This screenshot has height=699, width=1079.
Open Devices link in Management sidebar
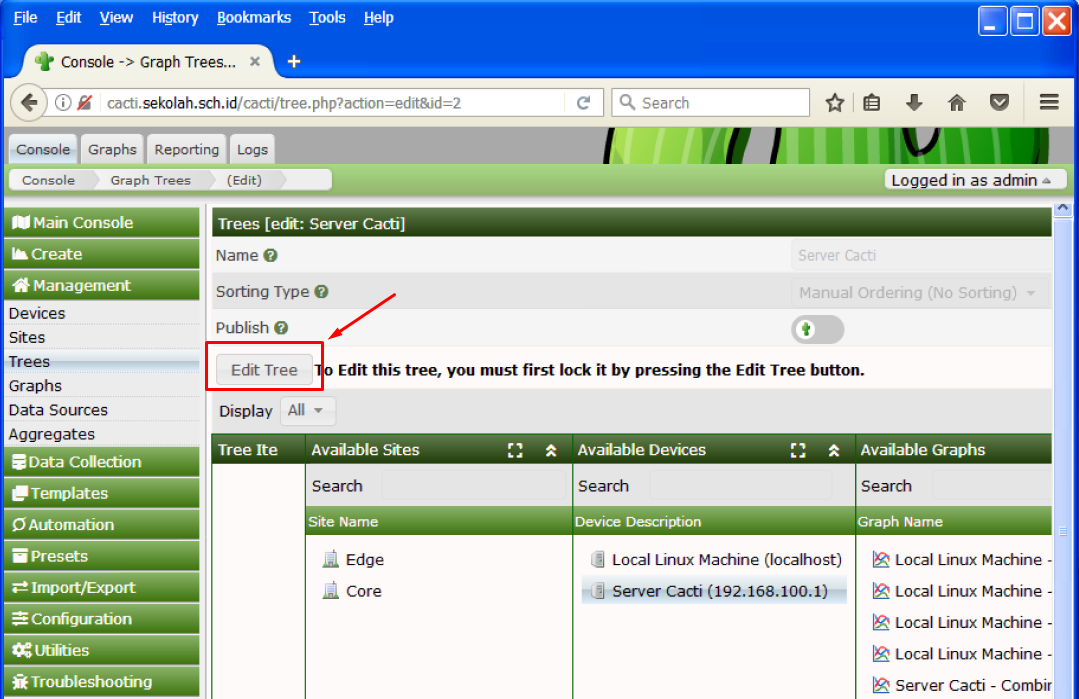(37, 313)
